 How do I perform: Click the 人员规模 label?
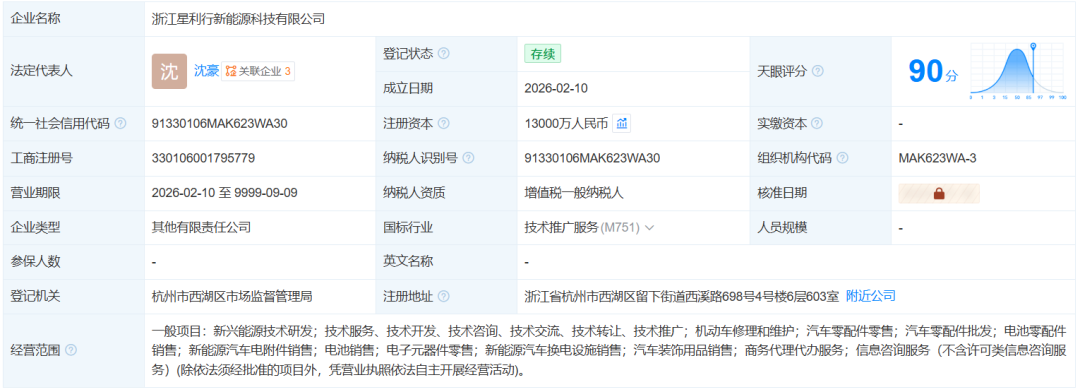782,227
